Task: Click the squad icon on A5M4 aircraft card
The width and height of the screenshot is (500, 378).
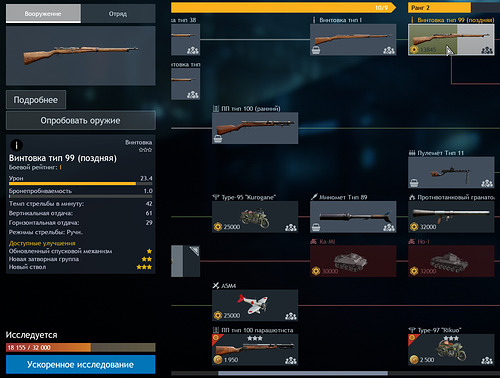Action: pos(291,316)
